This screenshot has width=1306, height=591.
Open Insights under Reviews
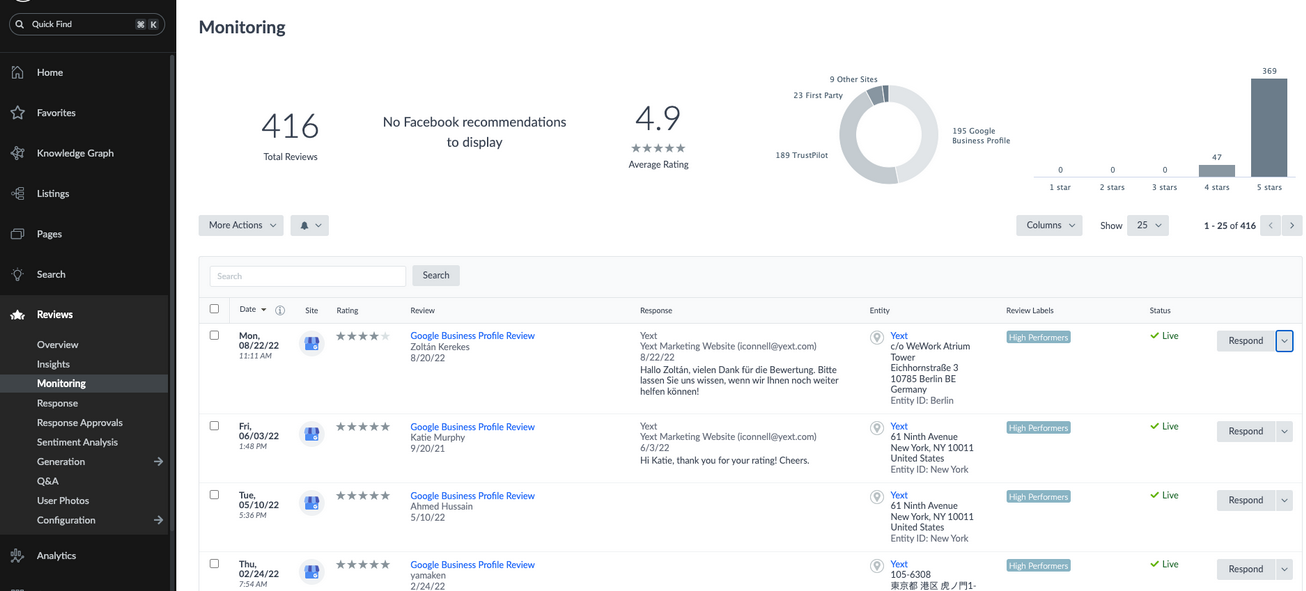coord(53,364)
